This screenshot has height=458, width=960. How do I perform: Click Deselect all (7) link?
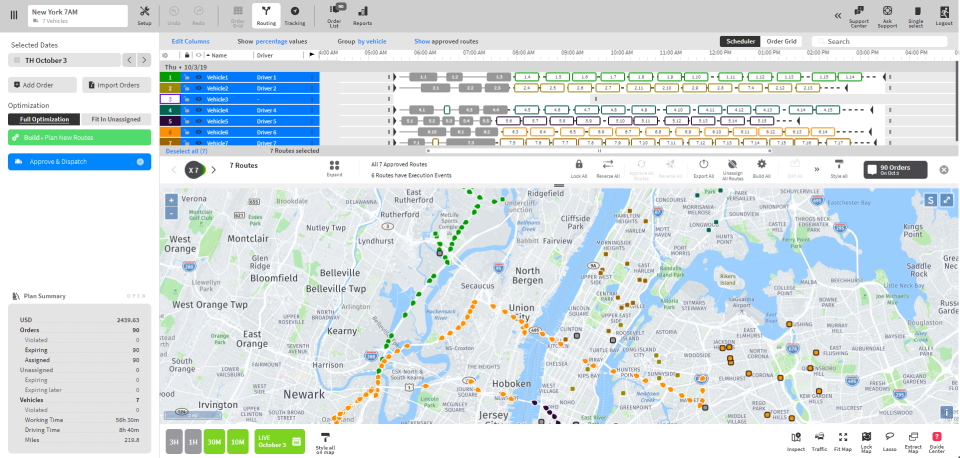[x=186, y=151]
